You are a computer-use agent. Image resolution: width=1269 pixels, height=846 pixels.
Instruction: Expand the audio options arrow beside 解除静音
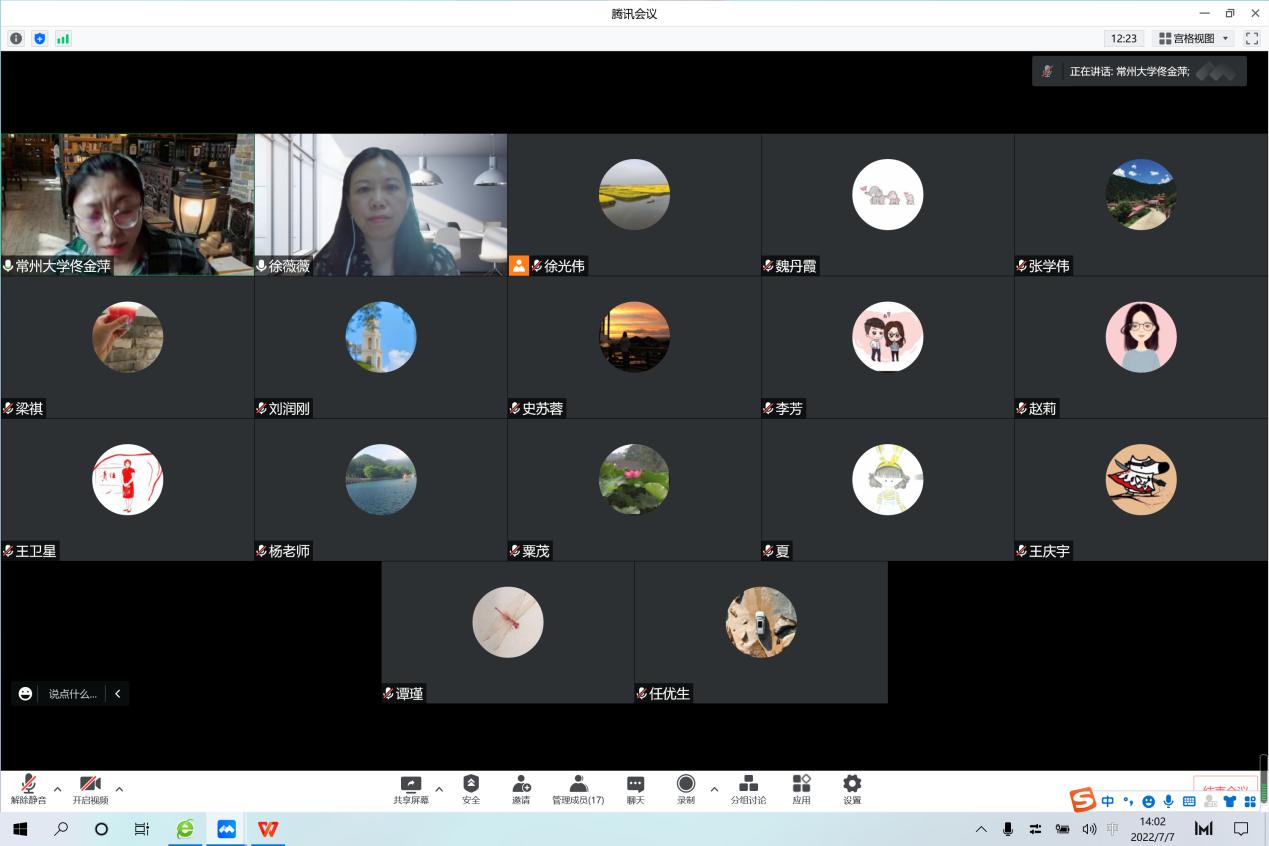pos(57,789)
